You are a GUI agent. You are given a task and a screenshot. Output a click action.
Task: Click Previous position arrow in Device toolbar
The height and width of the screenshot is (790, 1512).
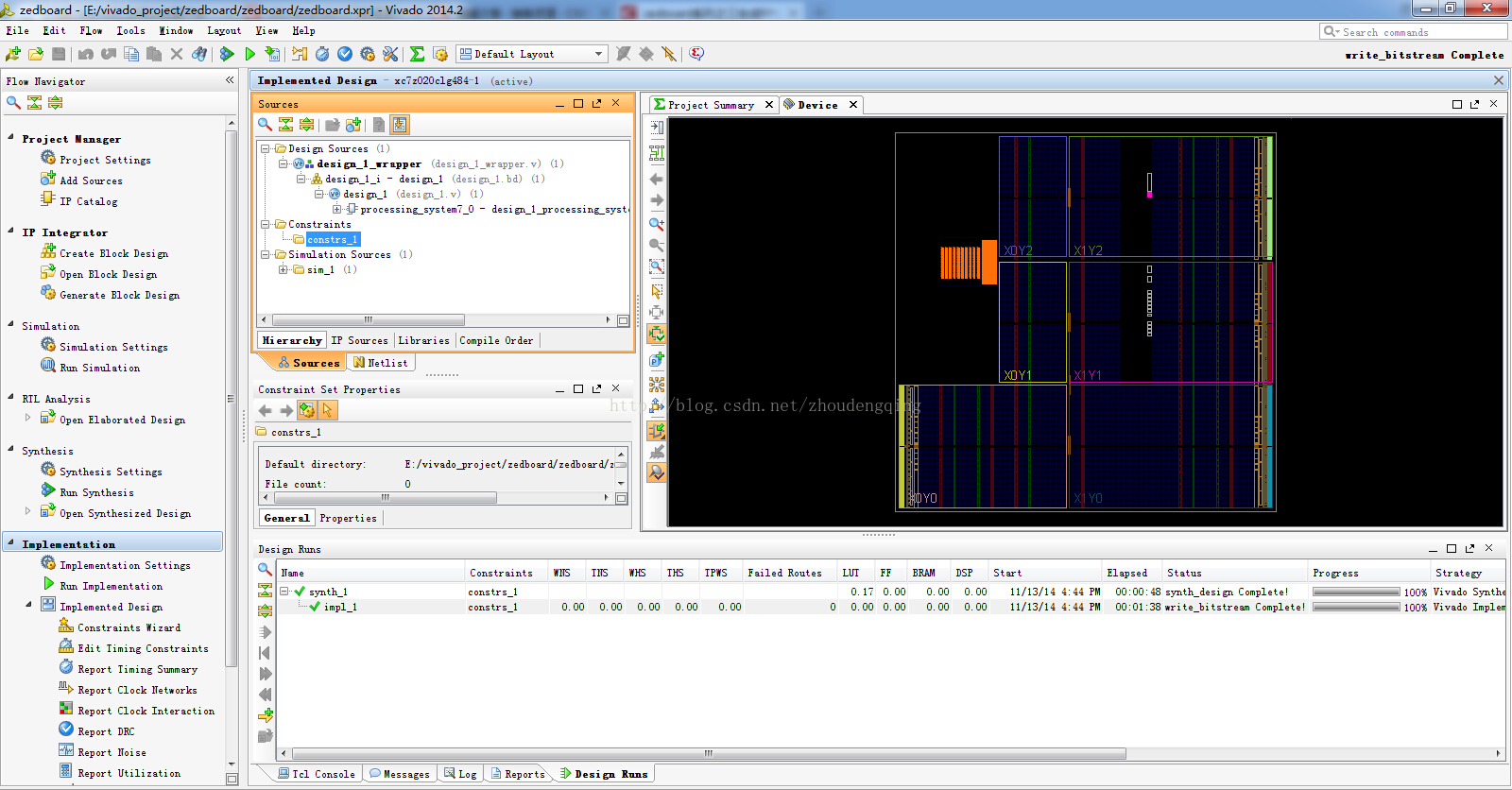(657, 179)
